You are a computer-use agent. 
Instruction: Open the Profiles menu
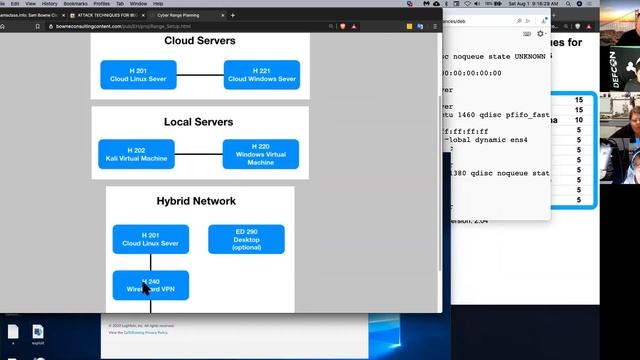click(102, 3)
